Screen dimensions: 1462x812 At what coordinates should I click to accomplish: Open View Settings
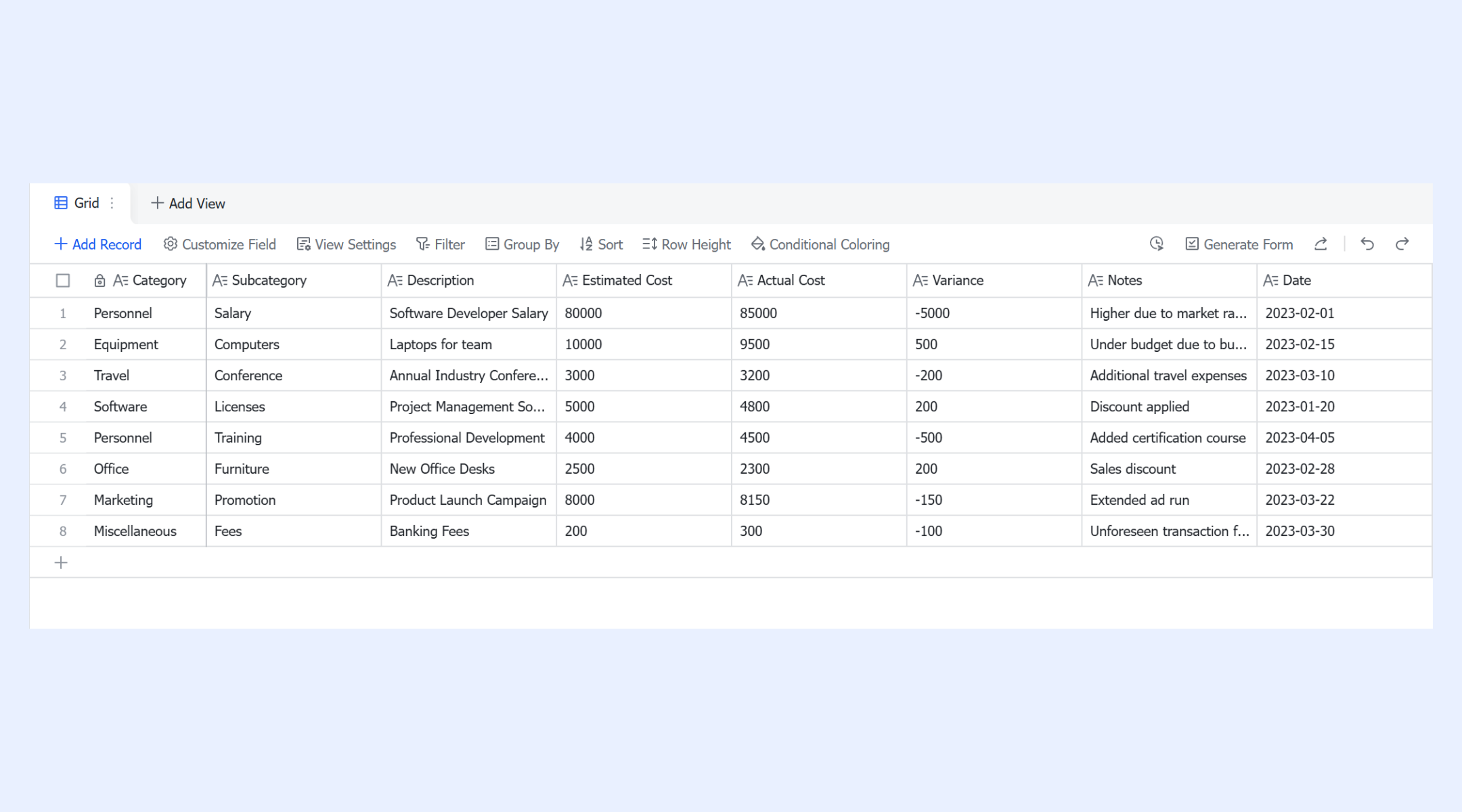click(x=347, y=244)
